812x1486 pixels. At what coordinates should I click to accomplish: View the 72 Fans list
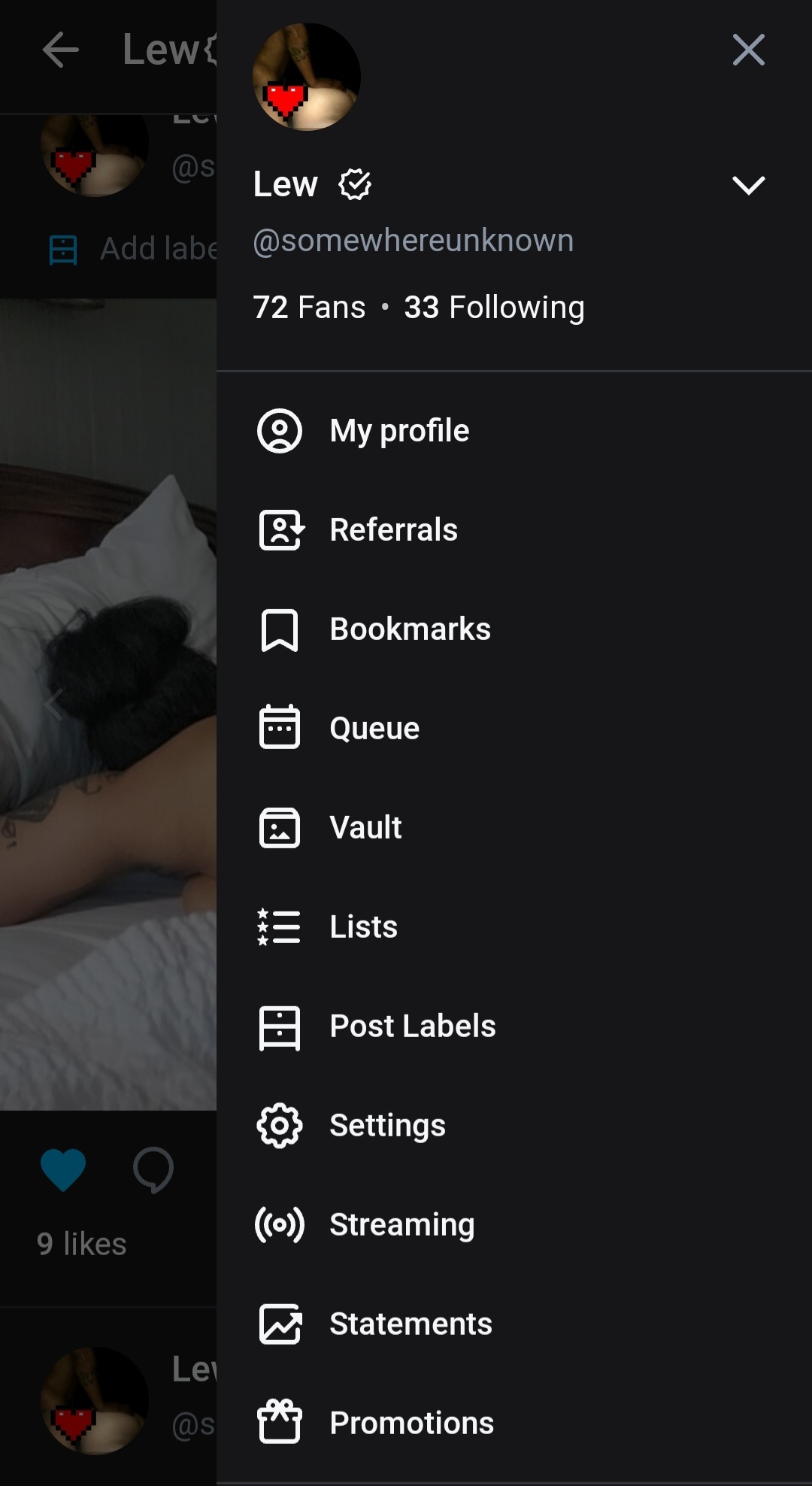309,307
